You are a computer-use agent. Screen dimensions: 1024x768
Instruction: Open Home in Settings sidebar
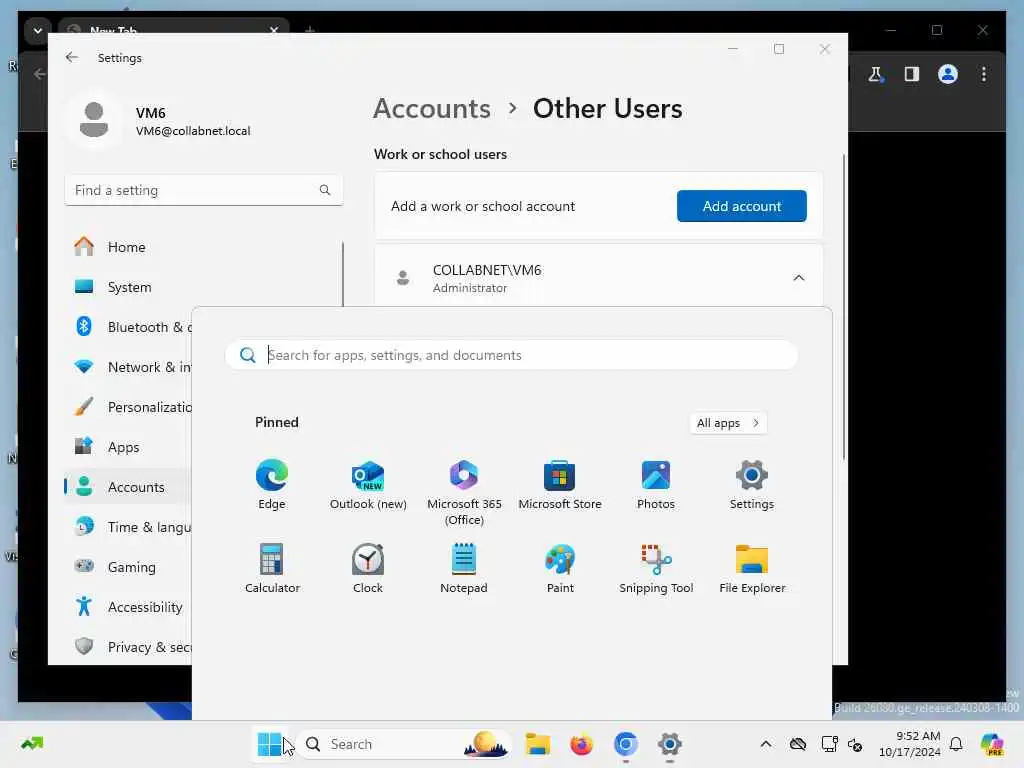[x=127, y=247]
